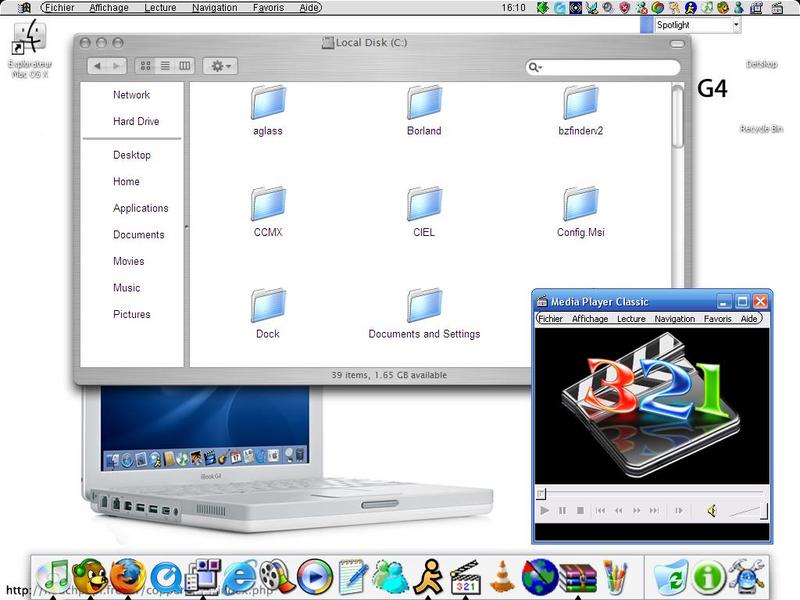The height and width of the screenshot is (600, 800).
Task: Open Aide menu in Media Player Classic window
Action: coord(748,318)
